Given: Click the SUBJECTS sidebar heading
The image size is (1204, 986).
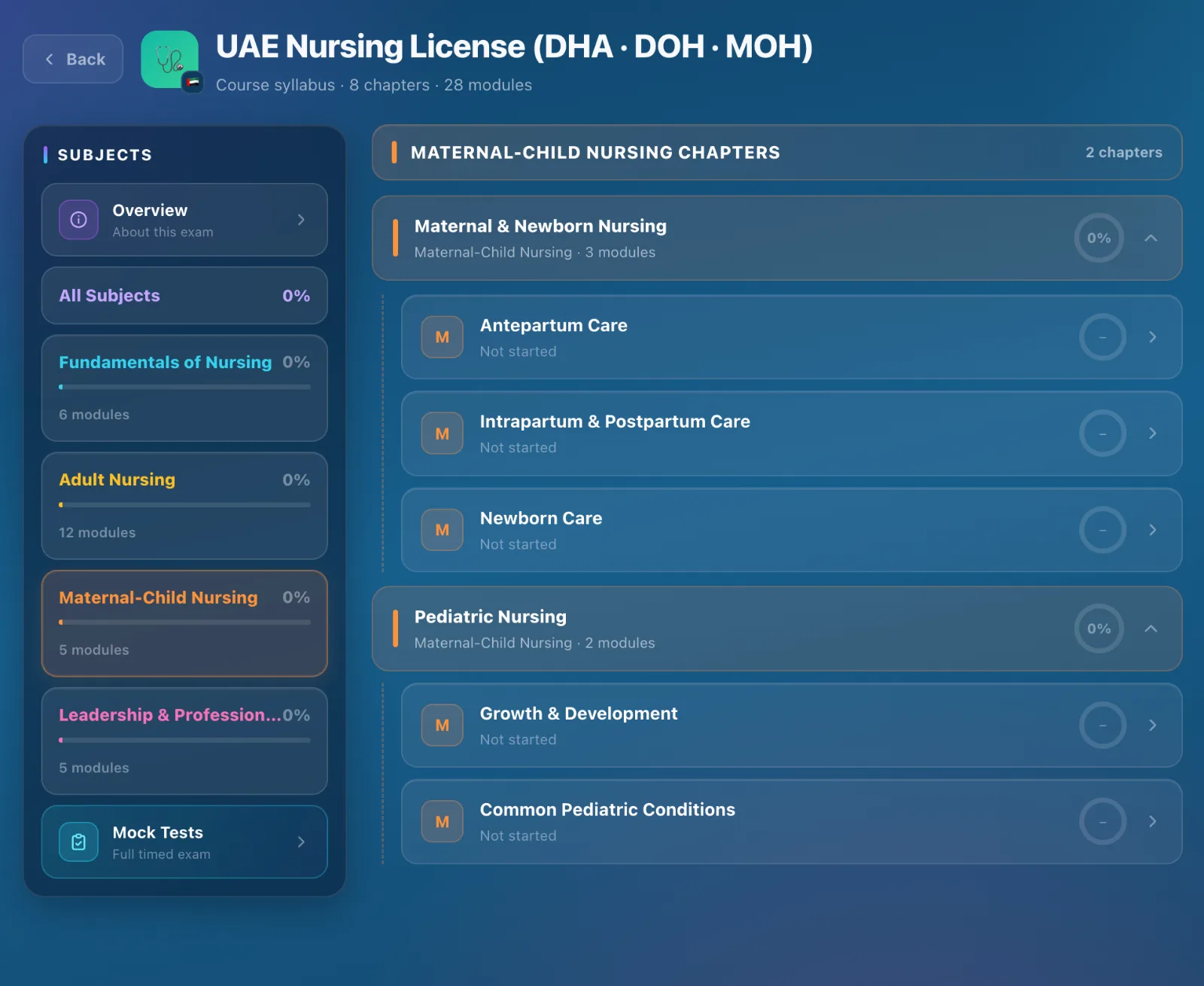Looking at the screenshot, I should point(105,155).
